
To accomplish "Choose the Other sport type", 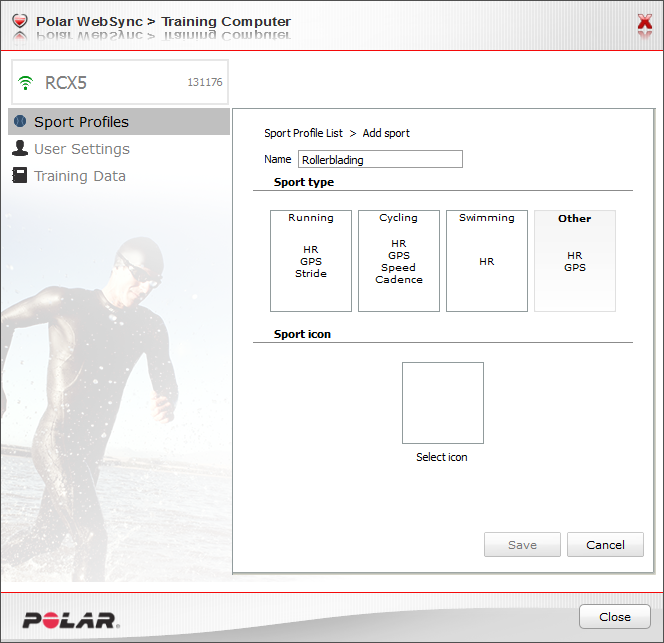I will (575, 261).
